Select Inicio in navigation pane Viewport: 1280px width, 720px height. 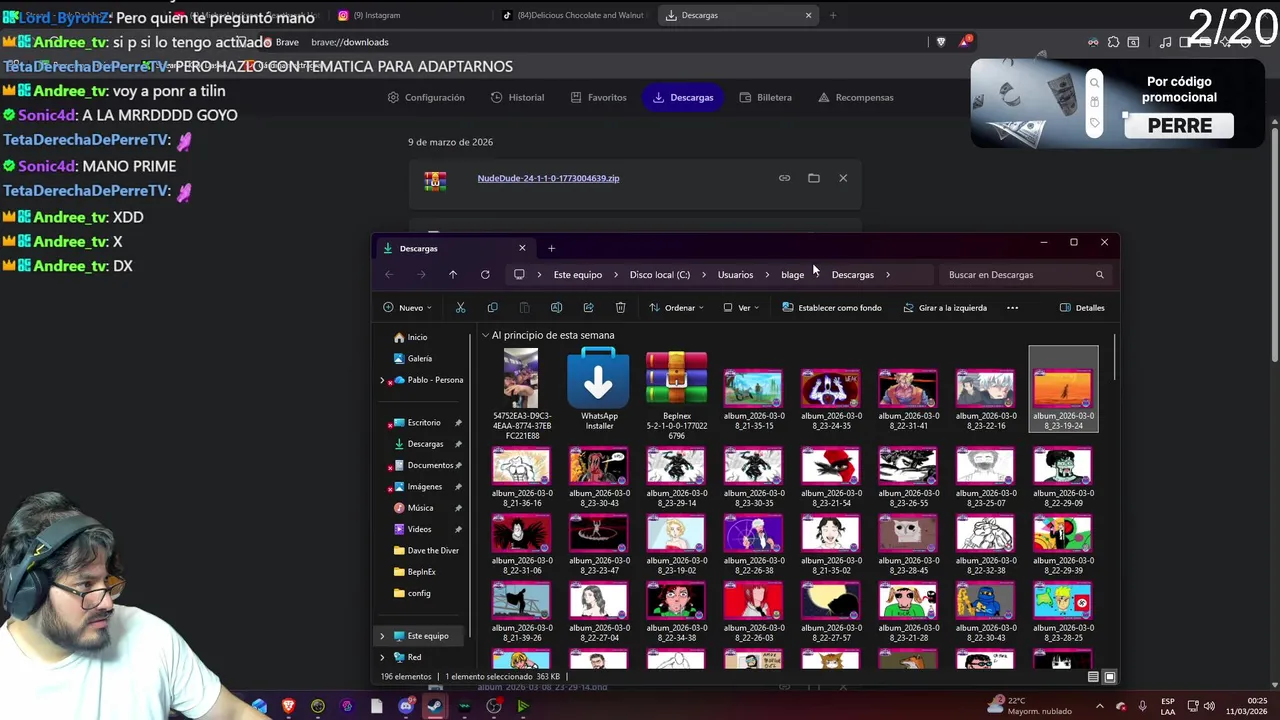[417, 338]
